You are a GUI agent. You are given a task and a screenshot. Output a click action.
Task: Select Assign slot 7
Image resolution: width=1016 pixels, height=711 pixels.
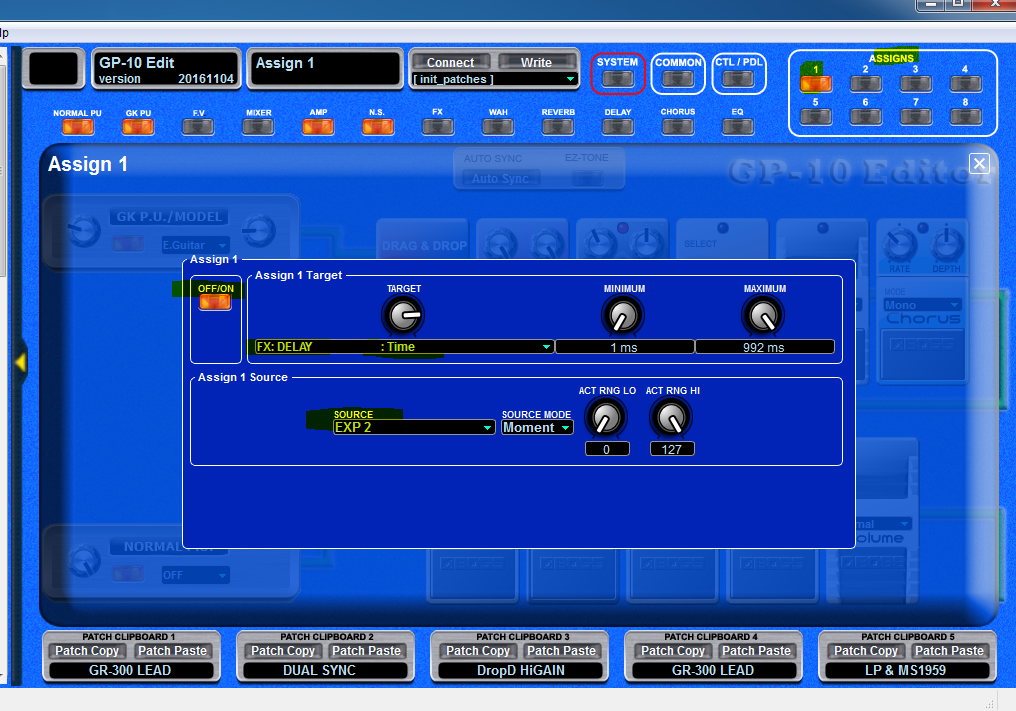point(916,117)
